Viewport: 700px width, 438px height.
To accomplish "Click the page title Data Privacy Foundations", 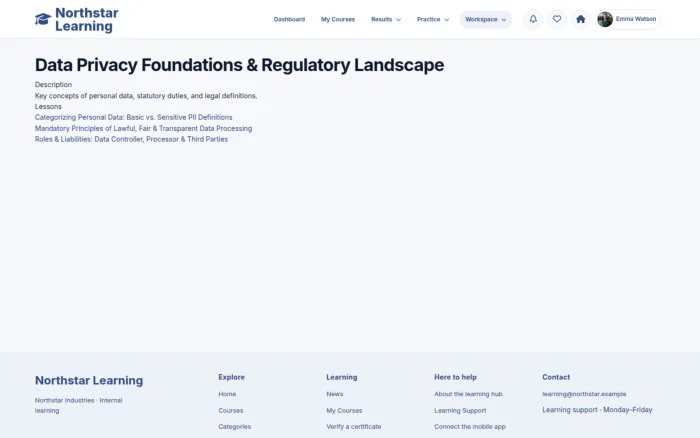I will click(x=239, y=65).
